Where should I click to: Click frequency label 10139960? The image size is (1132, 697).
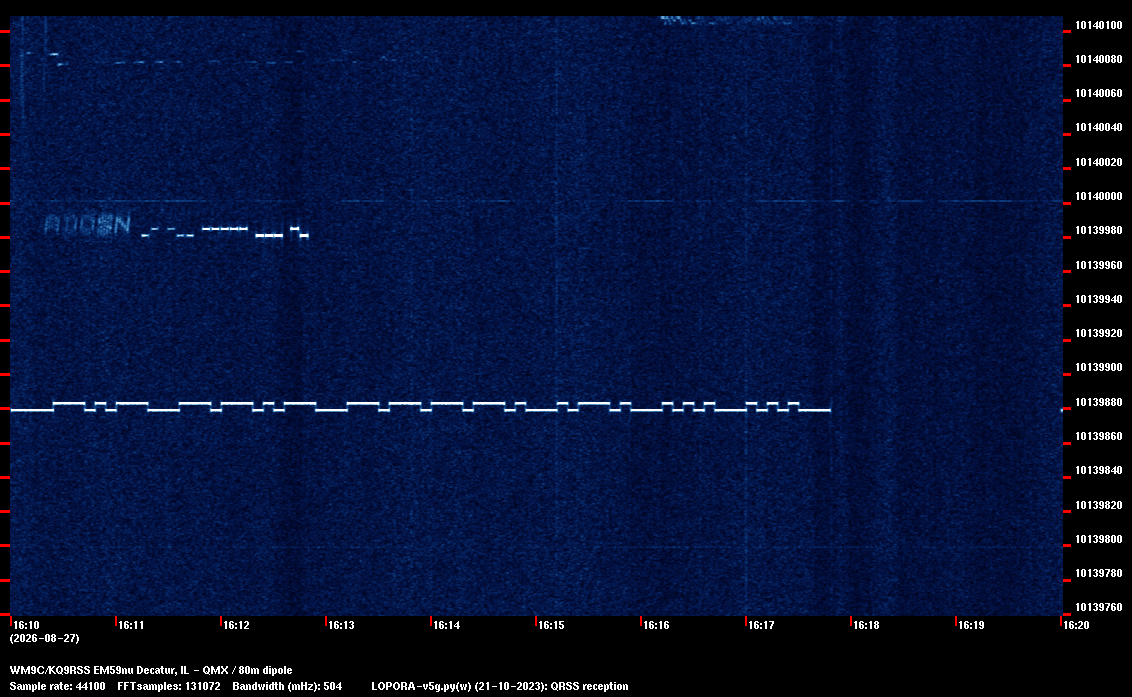pos(1099,265)
